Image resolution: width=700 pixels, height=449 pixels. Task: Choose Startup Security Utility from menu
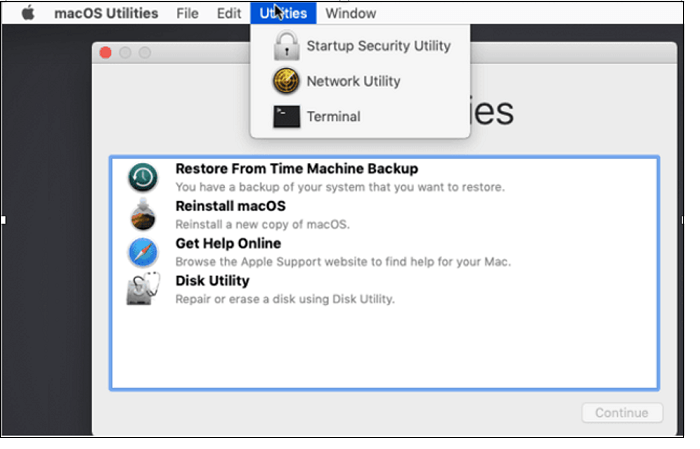[360, 46]
